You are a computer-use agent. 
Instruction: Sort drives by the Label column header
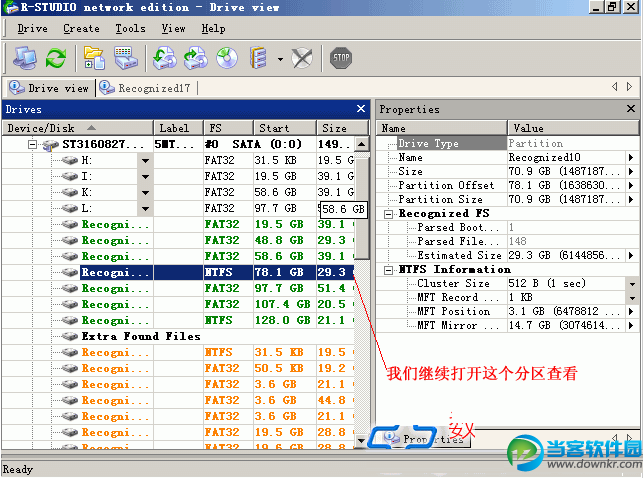(178, 128)
